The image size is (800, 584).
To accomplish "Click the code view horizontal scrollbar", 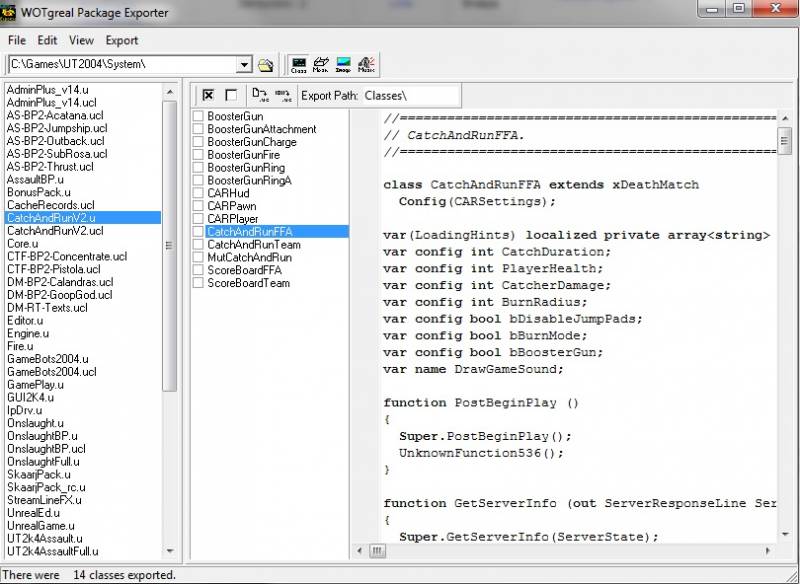I will point(570,551).
